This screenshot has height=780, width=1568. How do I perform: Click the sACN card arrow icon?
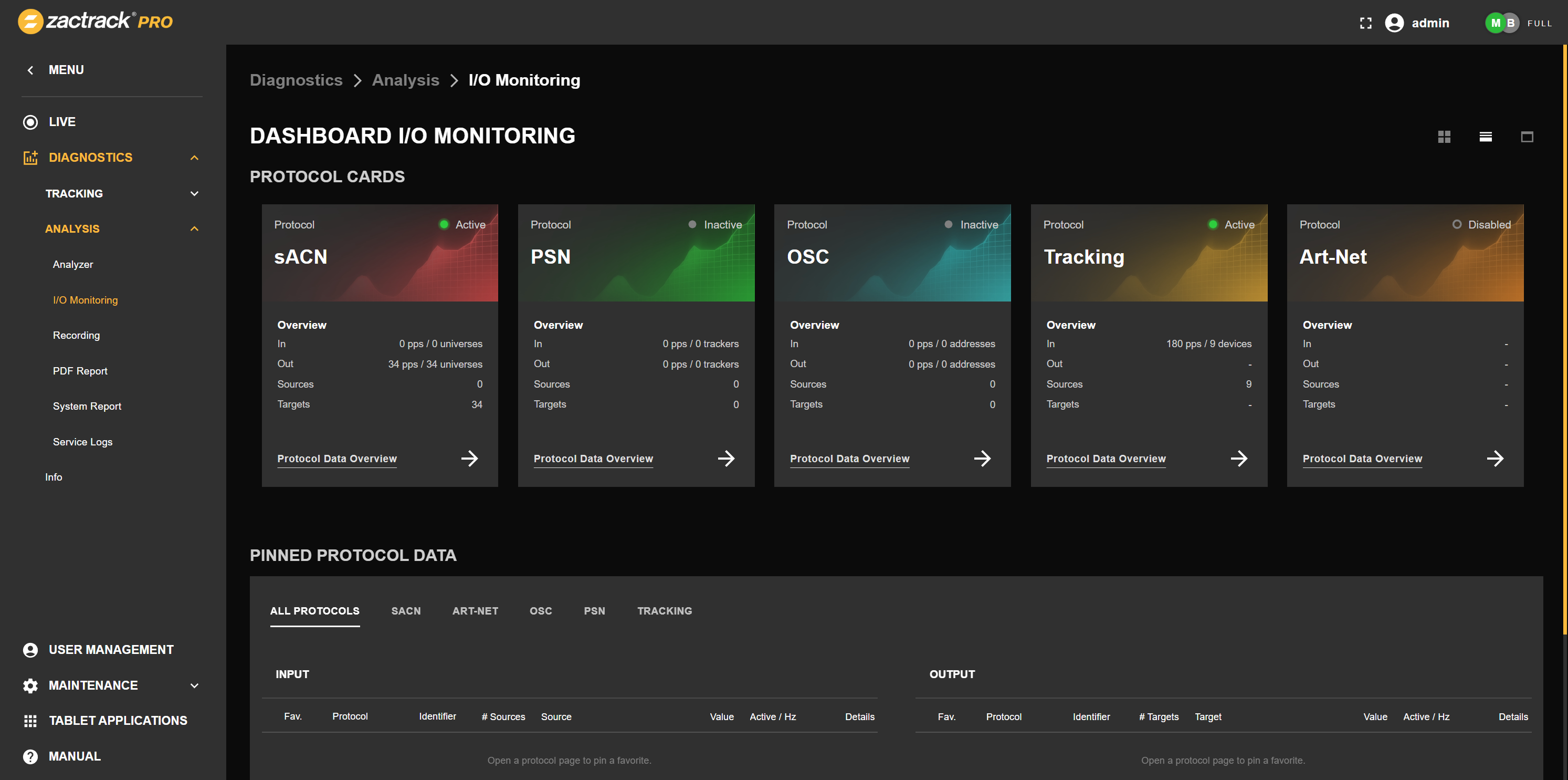469,459
